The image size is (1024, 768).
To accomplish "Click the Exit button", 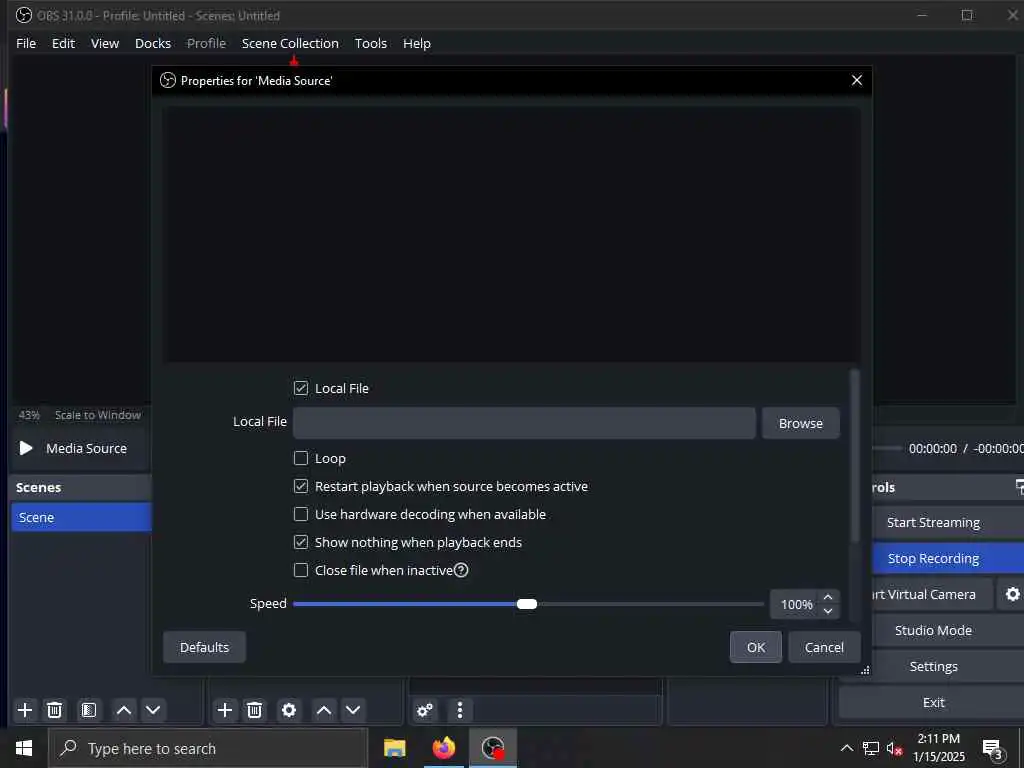I will (933, 702).
